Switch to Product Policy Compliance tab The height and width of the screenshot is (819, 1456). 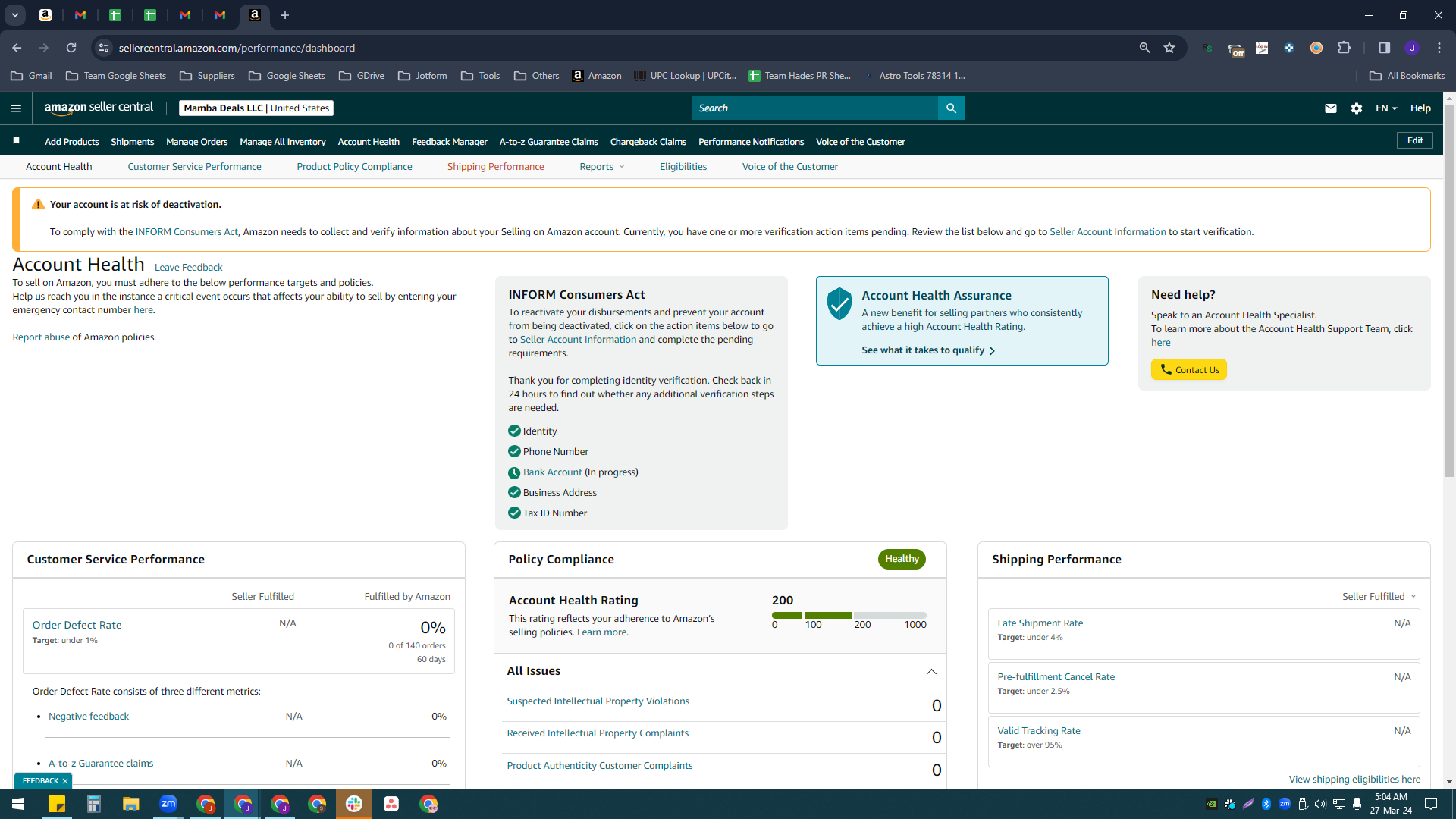coord(354,167)
